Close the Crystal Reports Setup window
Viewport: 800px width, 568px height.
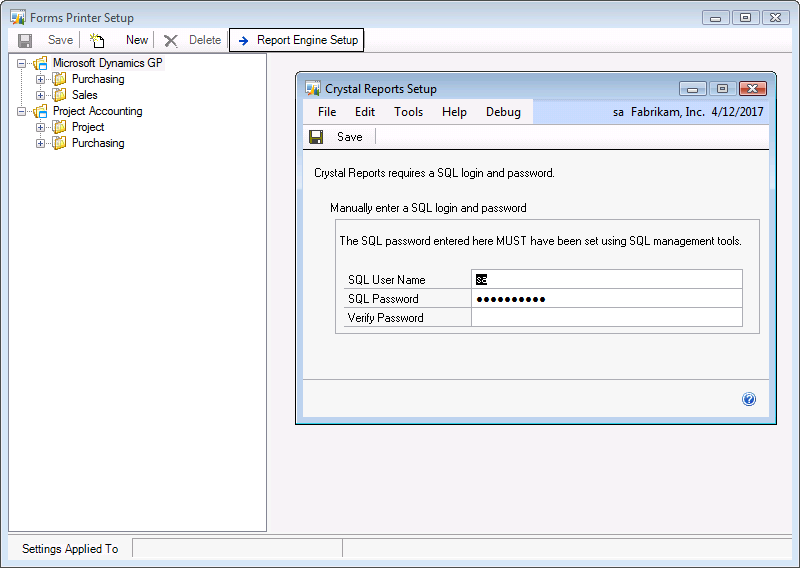click(x=753, y=89)
